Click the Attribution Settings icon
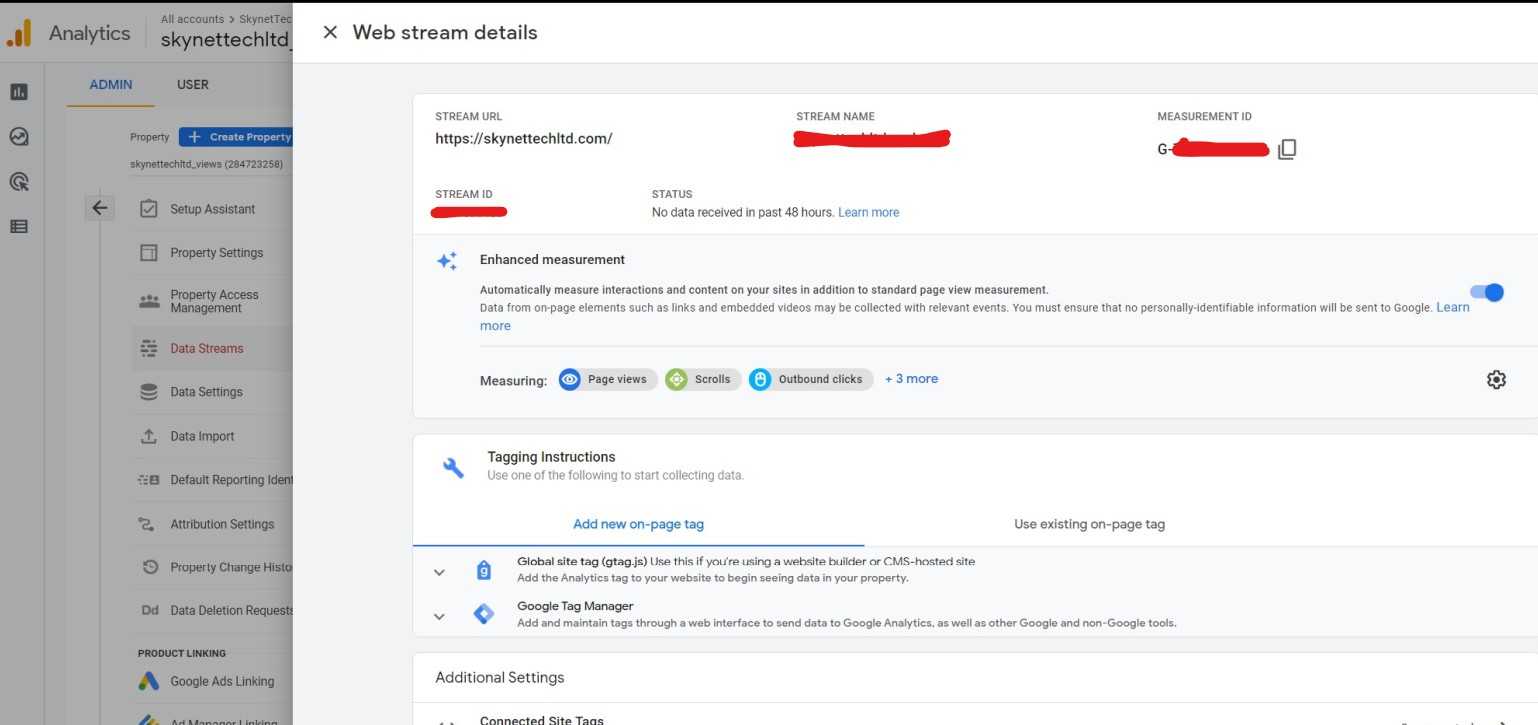1538x725 pixels. pos(149,524)
